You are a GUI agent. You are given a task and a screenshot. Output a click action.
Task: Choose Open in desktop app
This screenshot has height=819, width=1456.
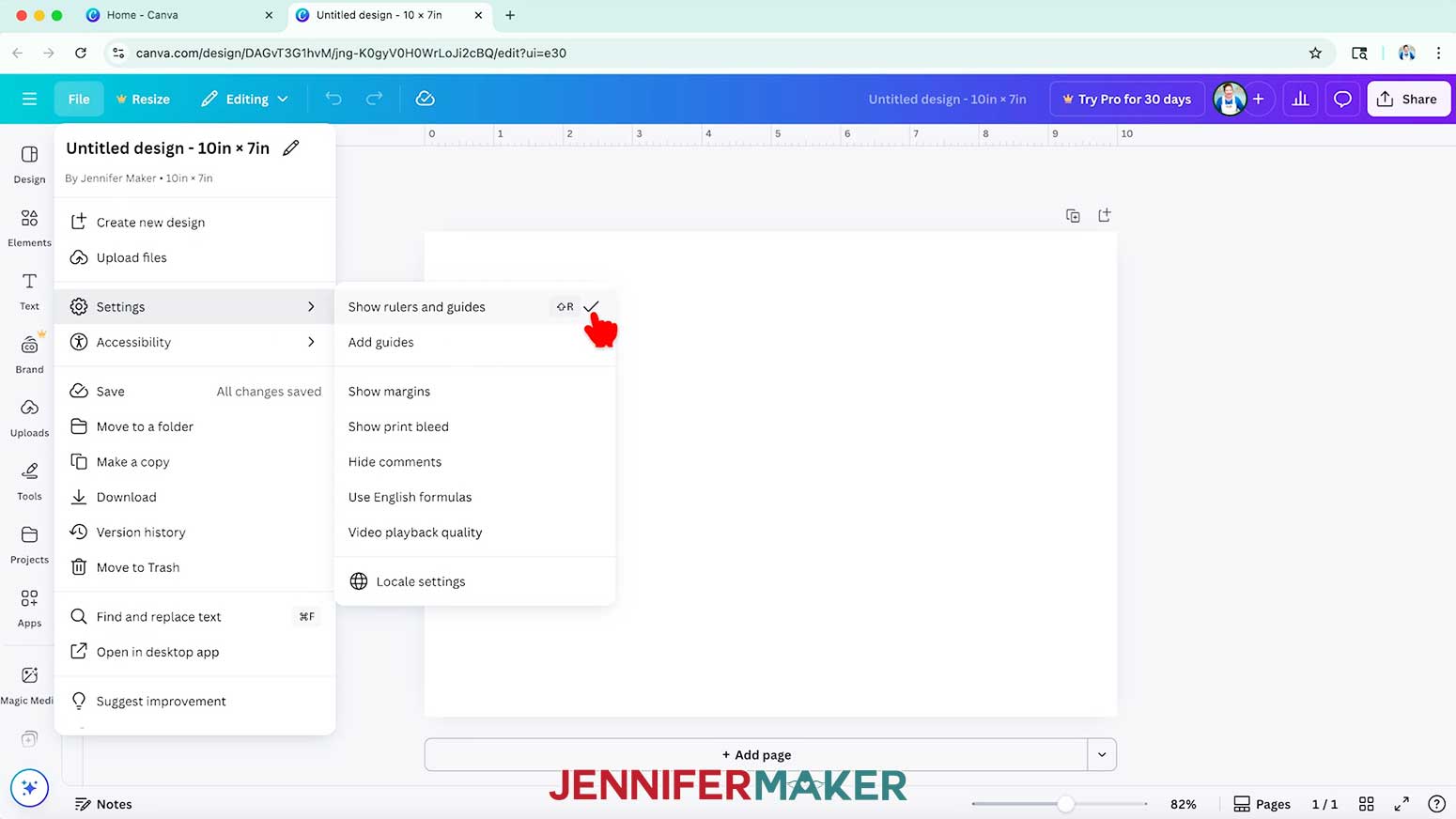point(194,652)
